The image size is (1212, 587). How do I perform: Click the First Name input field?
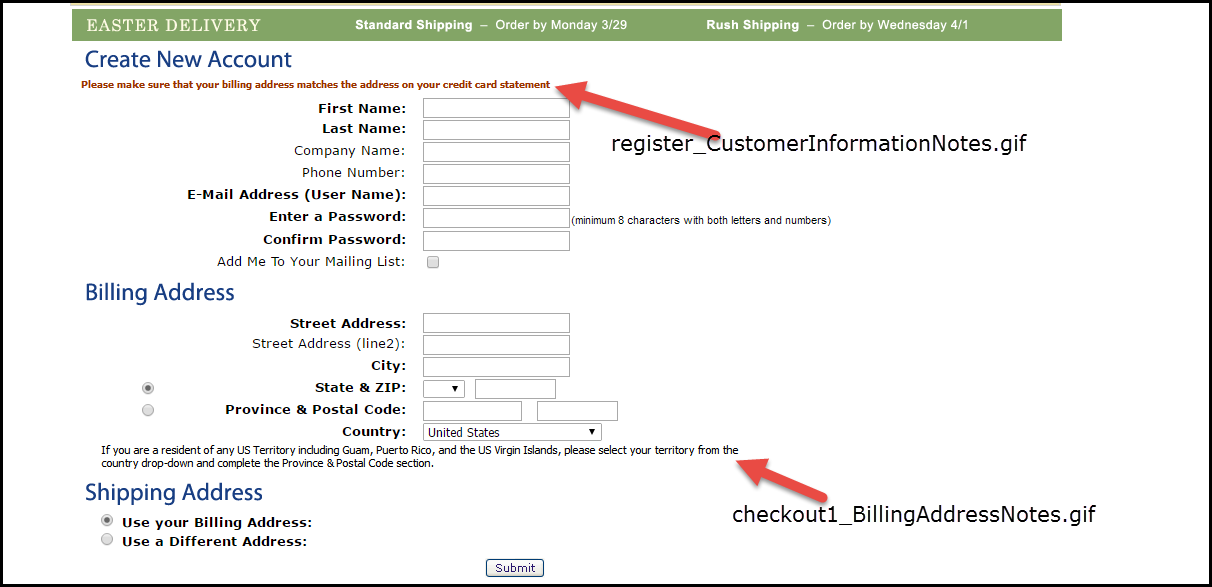pyautogui.click(x=496, y=108)
